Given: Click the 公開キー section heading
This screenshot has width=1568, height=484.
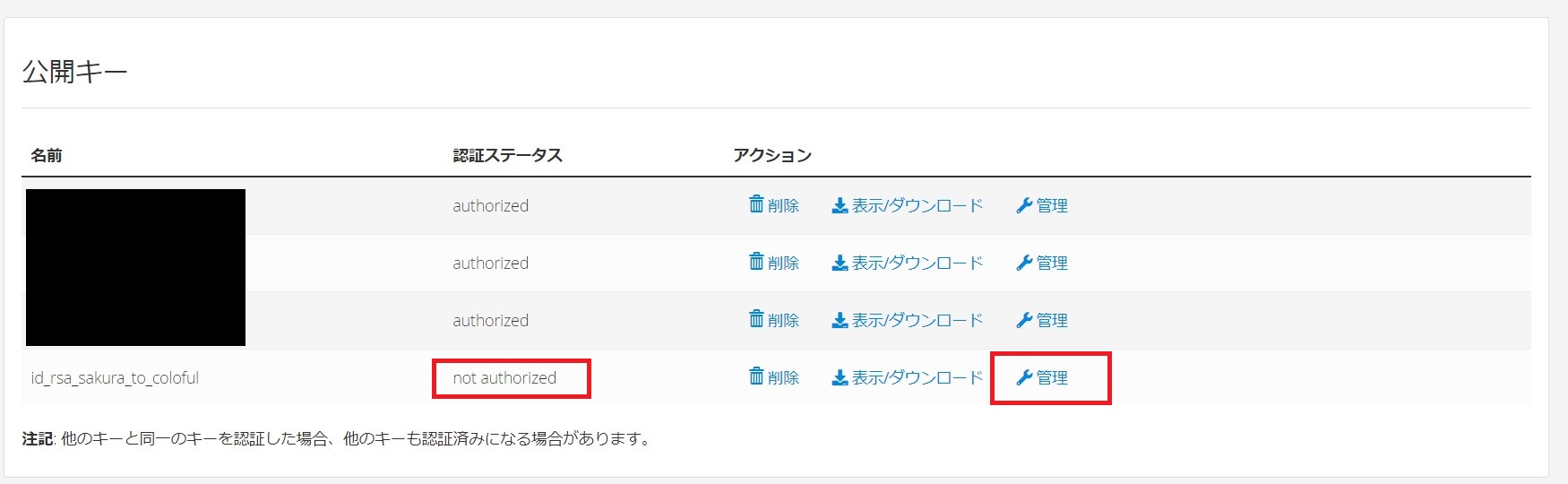Looking at the screenshot, I should pos(74,72).
